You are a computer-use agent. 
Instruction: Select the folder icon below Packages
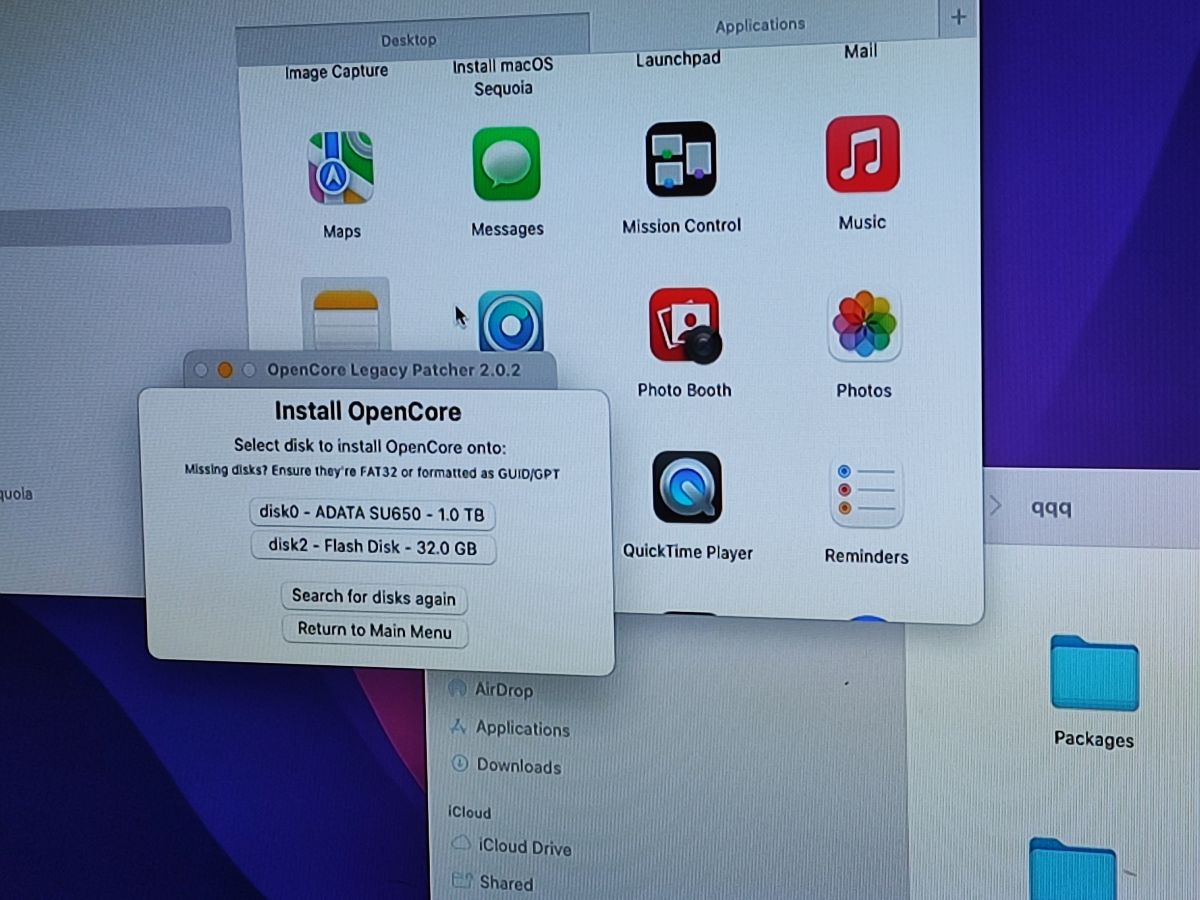[x=1073, y=870]
